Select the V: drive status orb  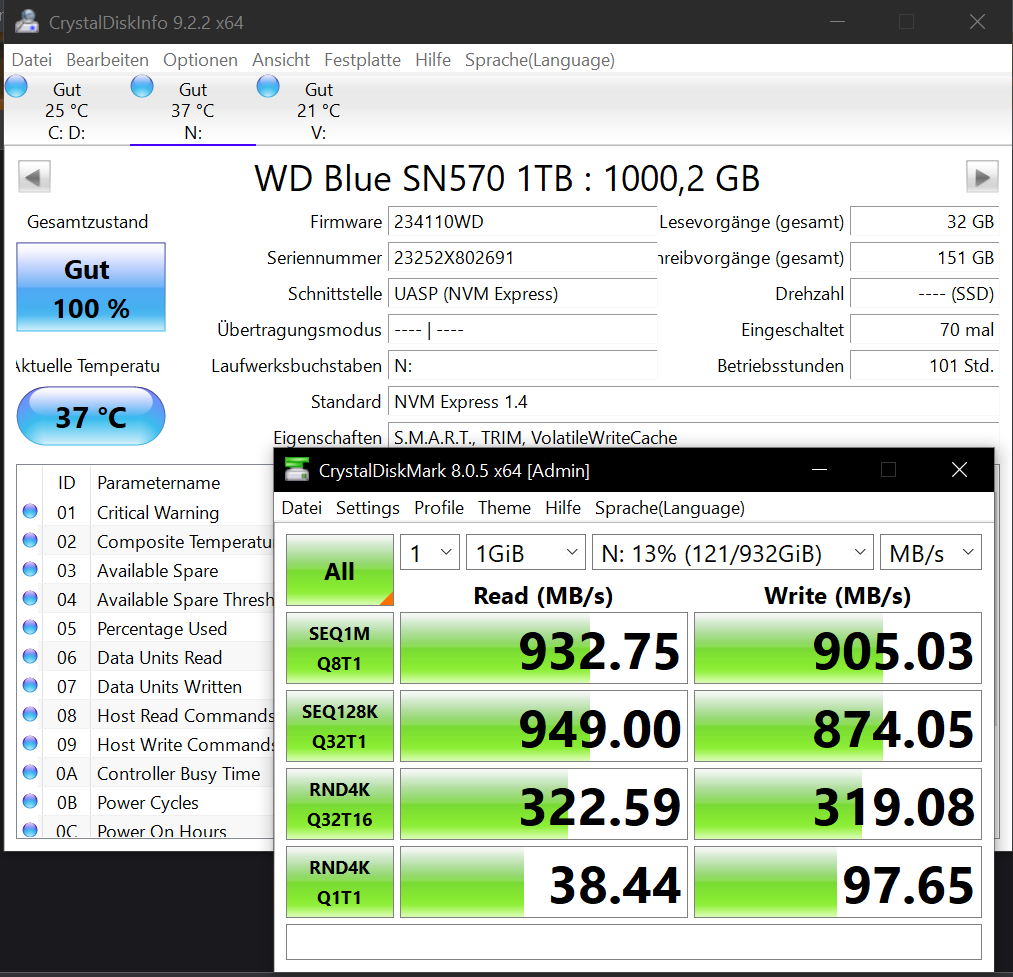point(268,86)
